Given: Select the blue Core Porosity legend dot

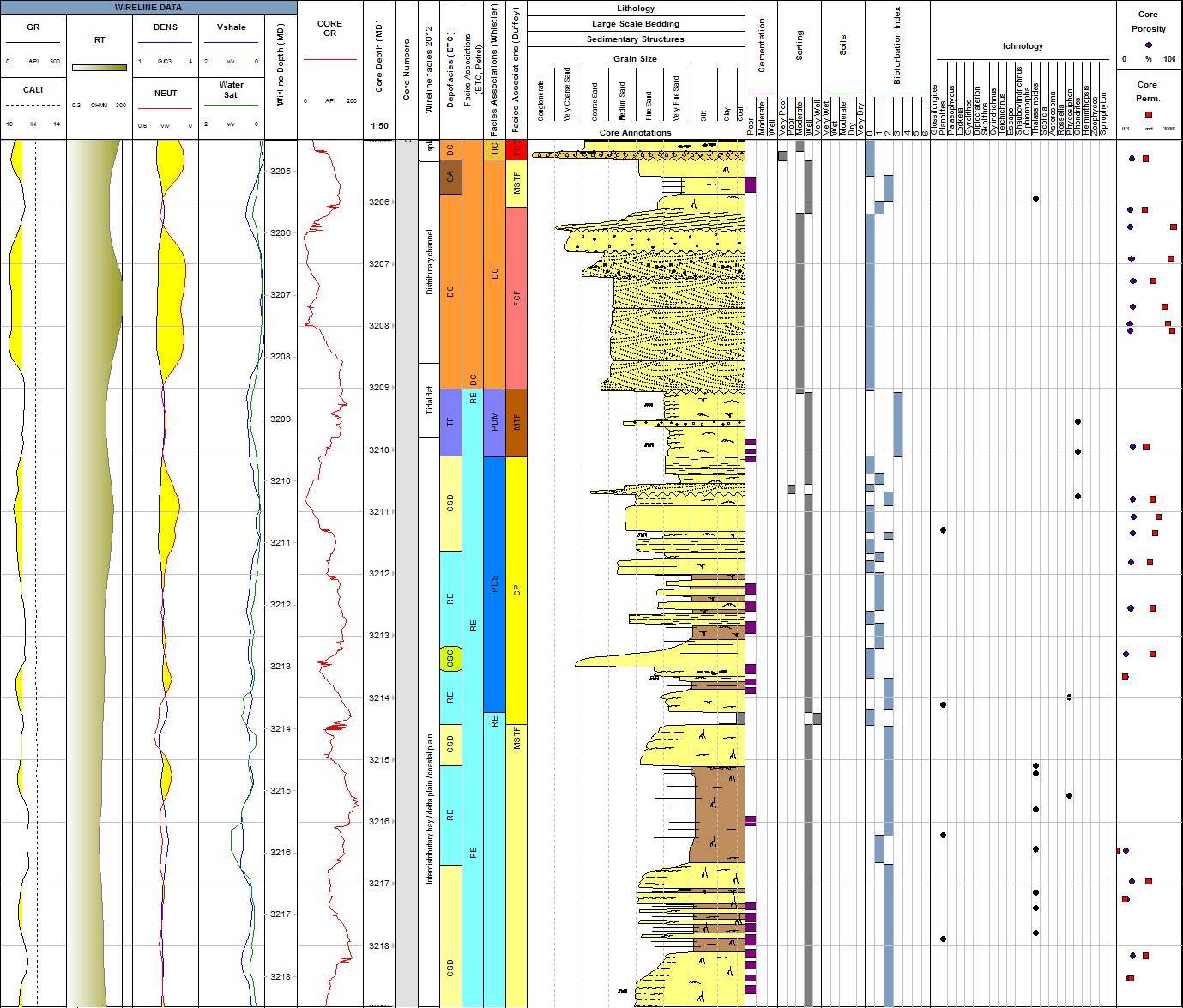Looking at the screenshot, I should [x=1149, y=45].
